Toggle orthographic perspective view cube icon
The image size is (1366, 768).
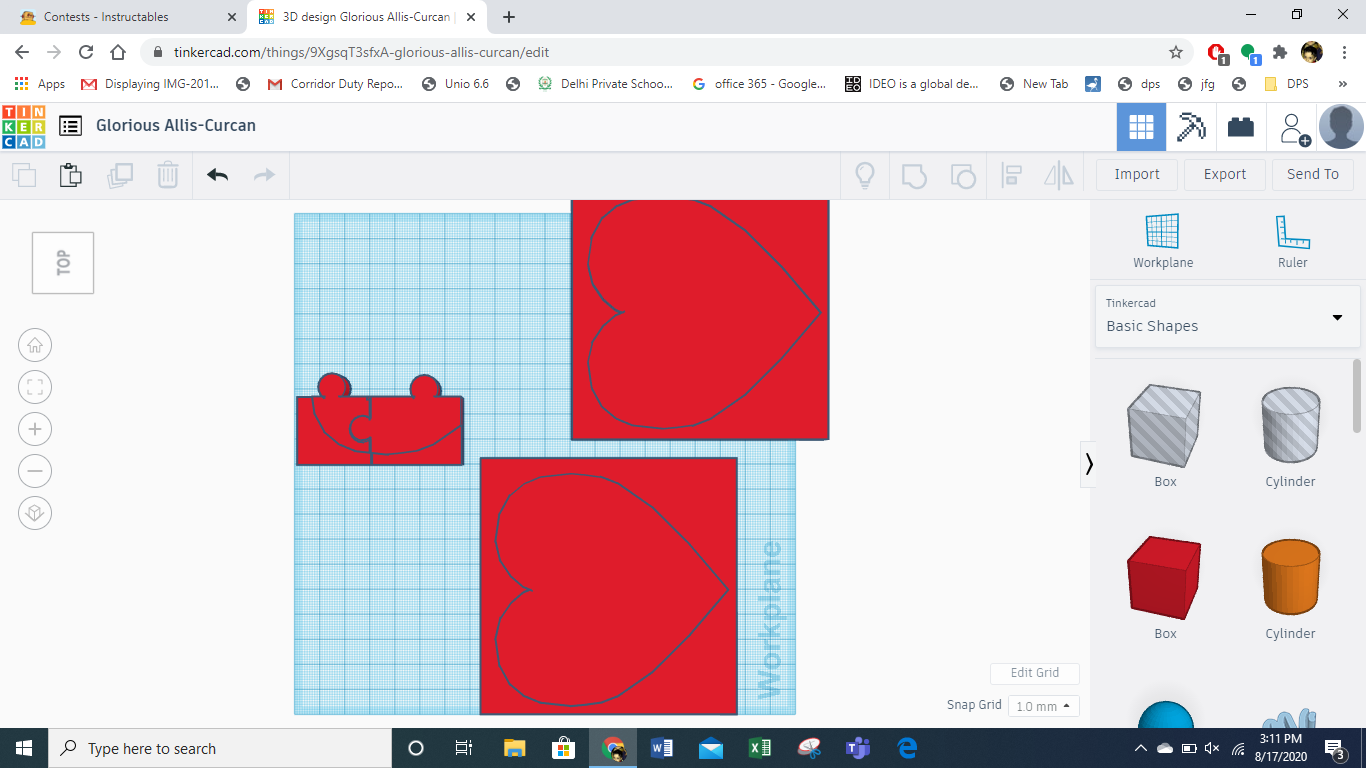click(x=35, y=513)
